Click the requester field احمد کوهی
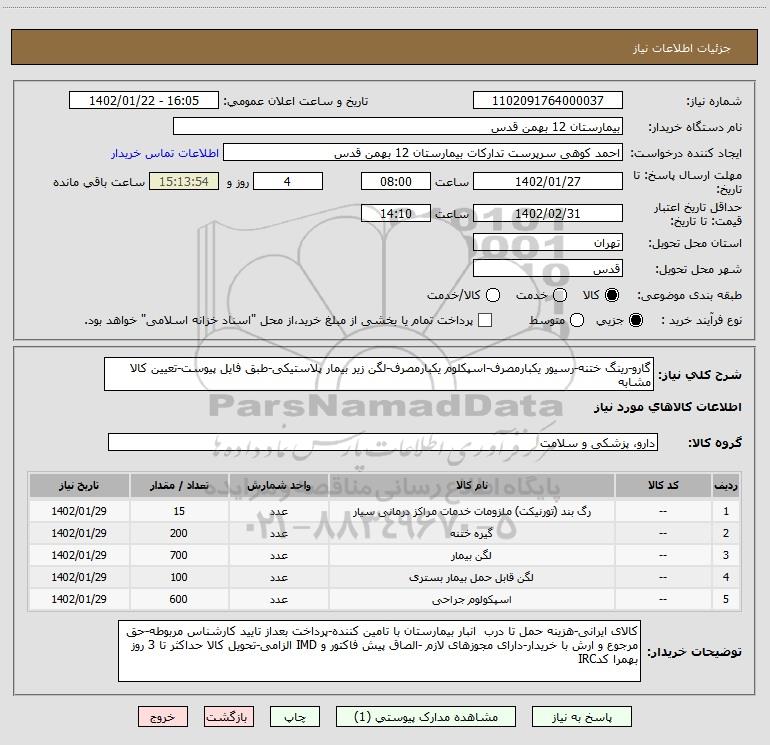 coord(423,153)
